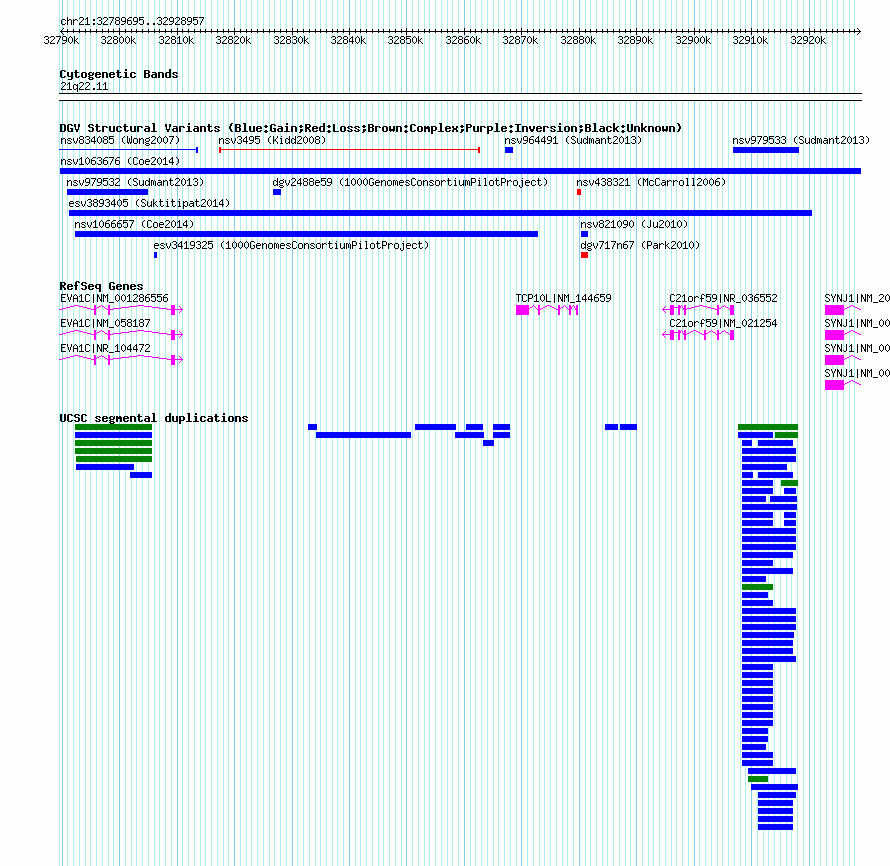Click the C21orf59|NM_021254 gene label
This screenshot has height=866, width=890.
point(723,323)
